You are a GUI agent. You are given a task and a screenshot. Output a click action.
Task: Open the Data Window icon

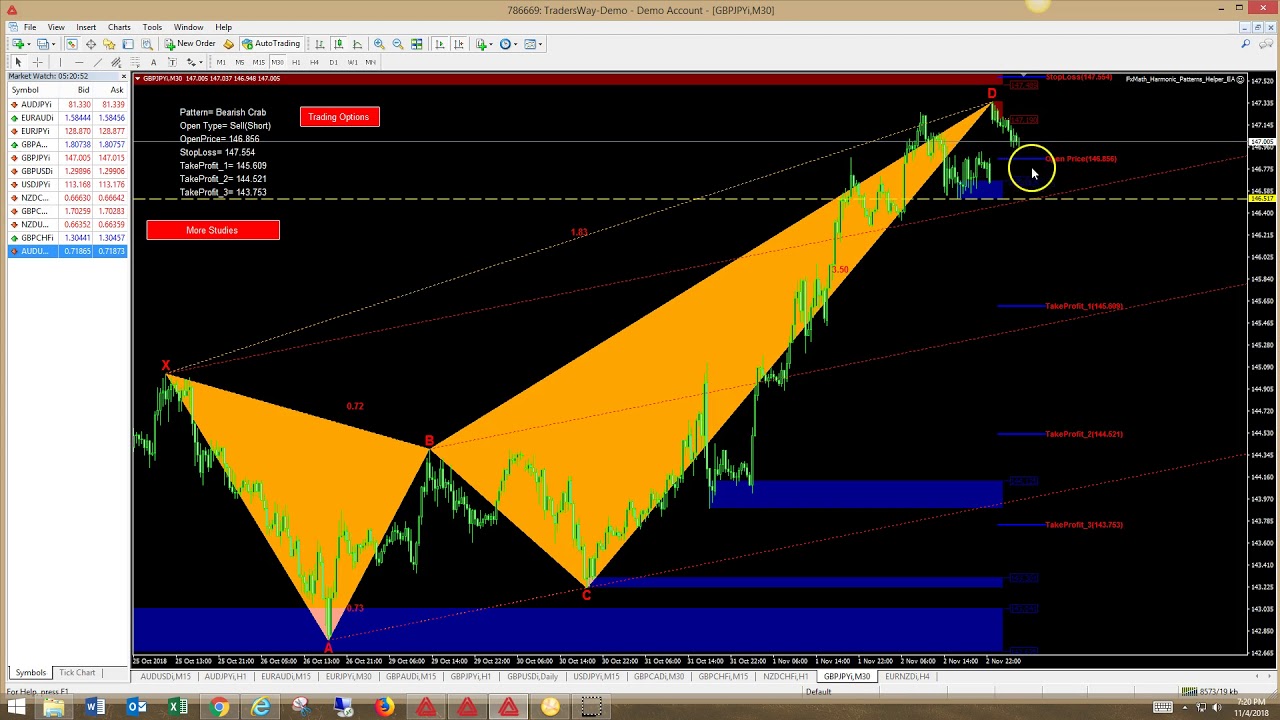[x=90, y=44]
